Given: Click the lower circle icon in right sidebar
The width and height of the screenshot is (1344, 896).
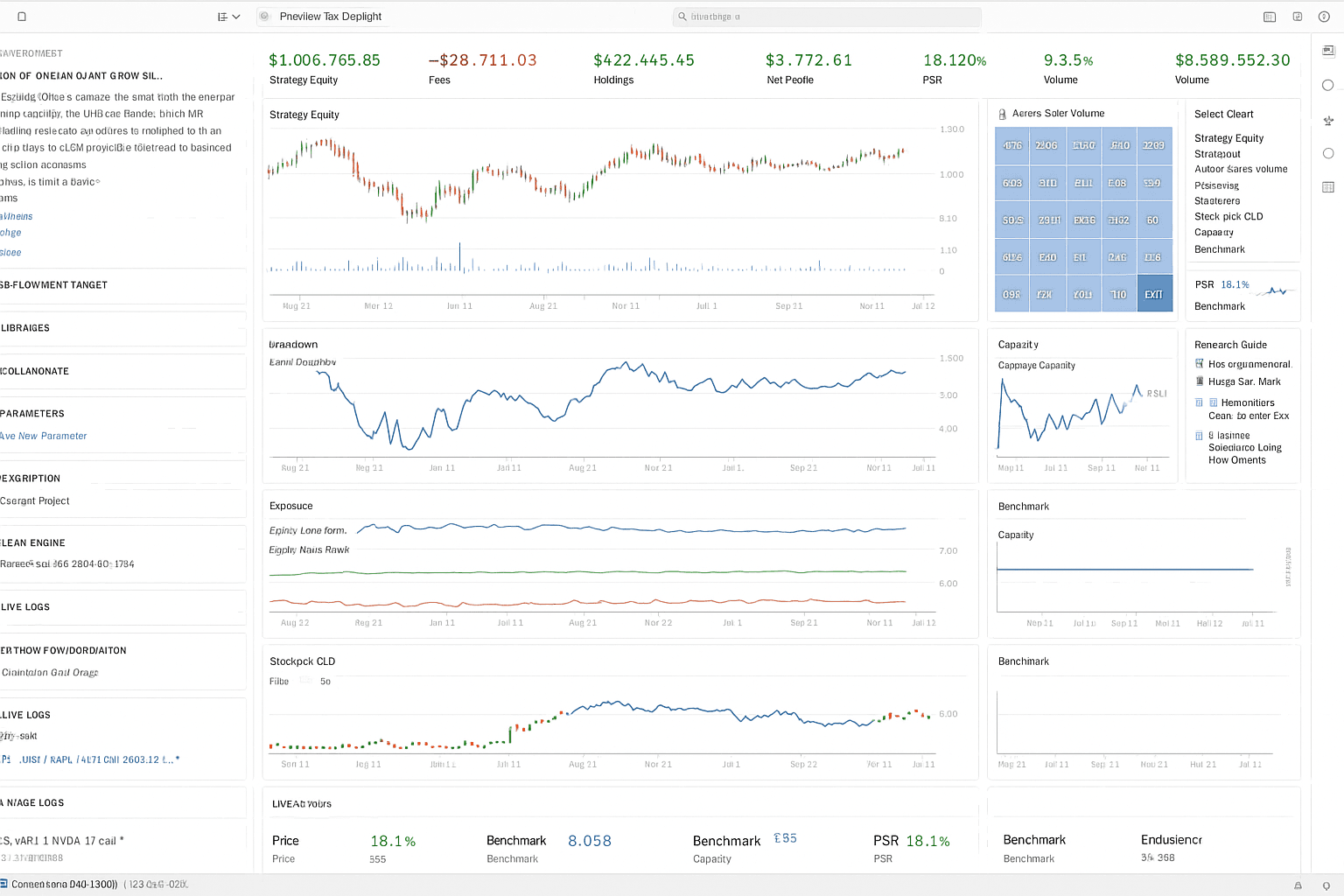Looking at the screenshot, I should (x=1328, y=153).
